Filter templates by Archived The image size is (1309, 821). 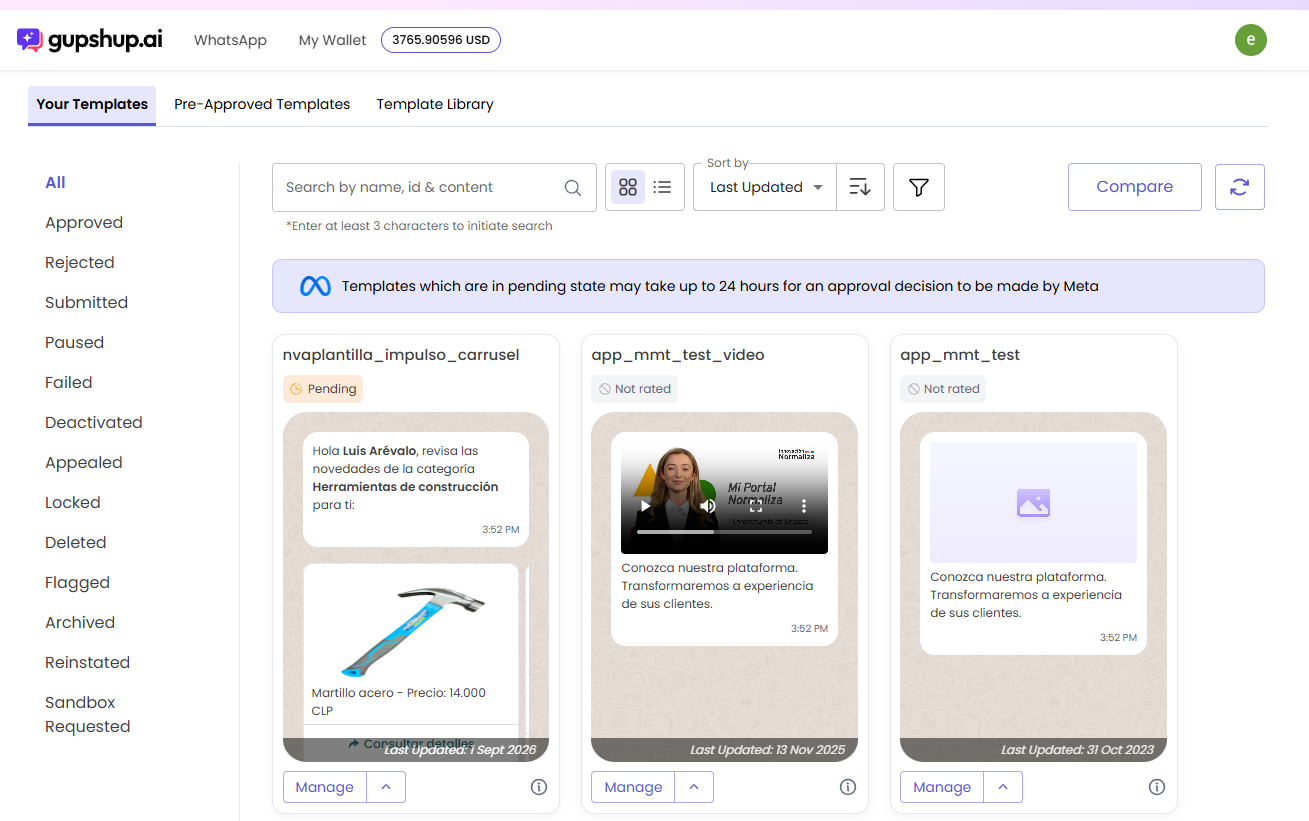[80, 622]
